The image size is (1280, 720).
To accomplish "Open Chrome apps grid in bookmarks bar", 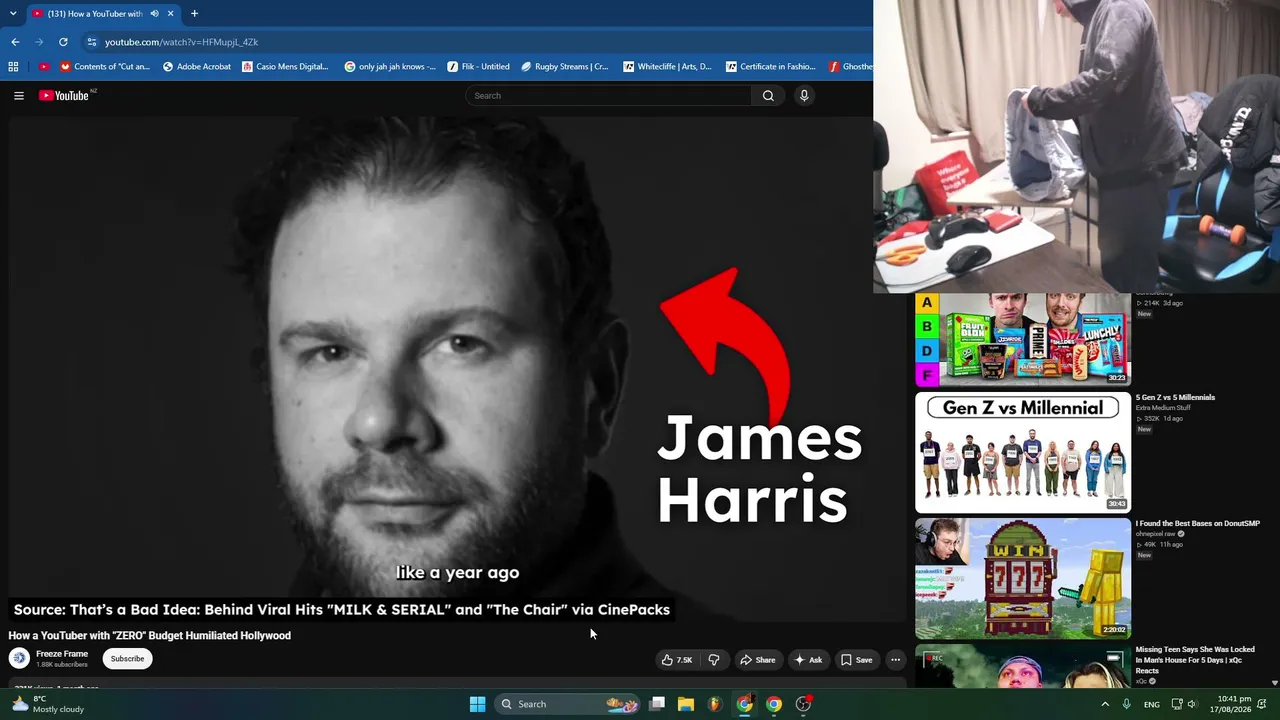I will pyautogui.click(x=13, y=67).
